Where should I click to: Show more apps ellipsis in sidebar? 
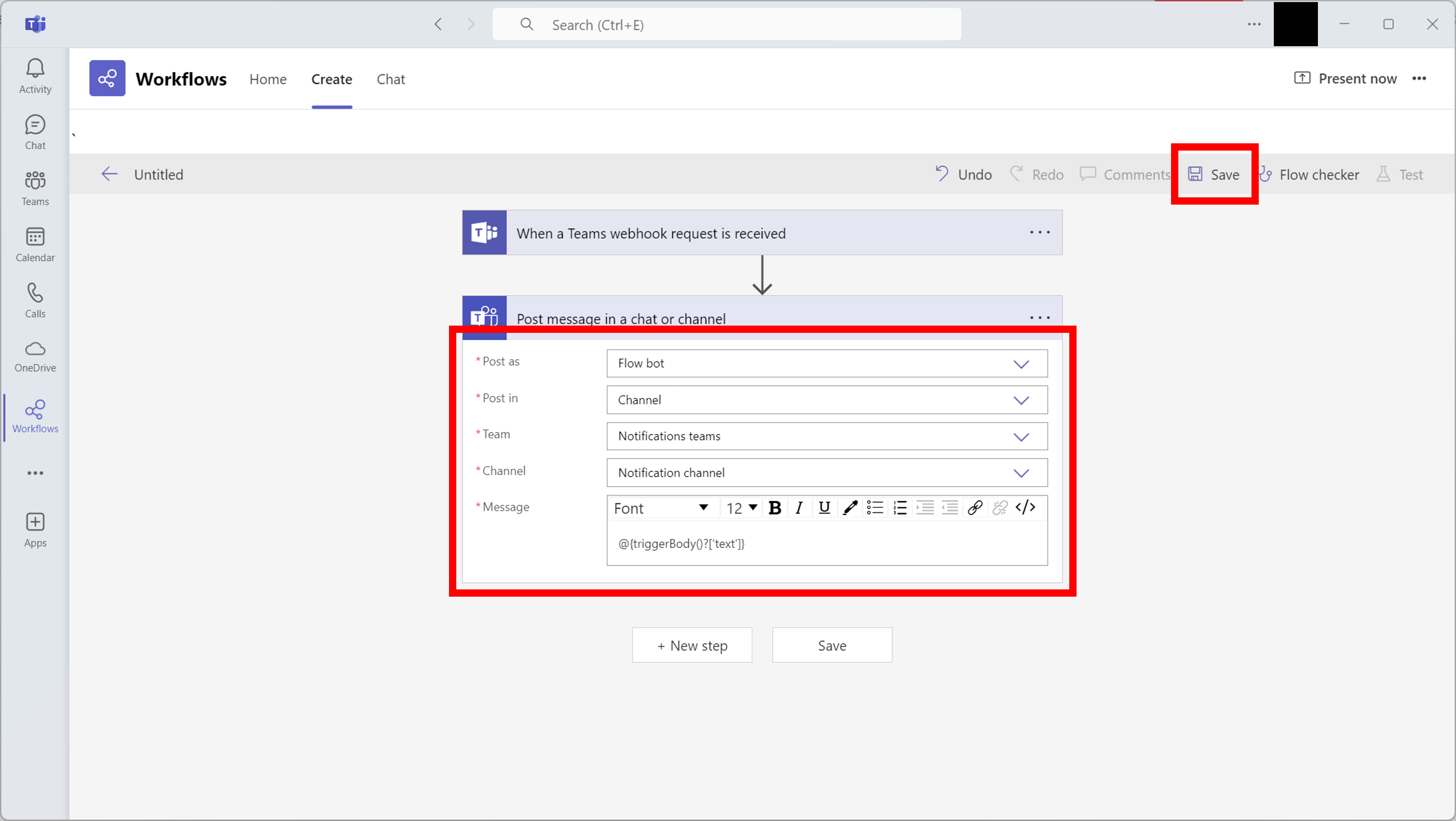coord(35,473)
